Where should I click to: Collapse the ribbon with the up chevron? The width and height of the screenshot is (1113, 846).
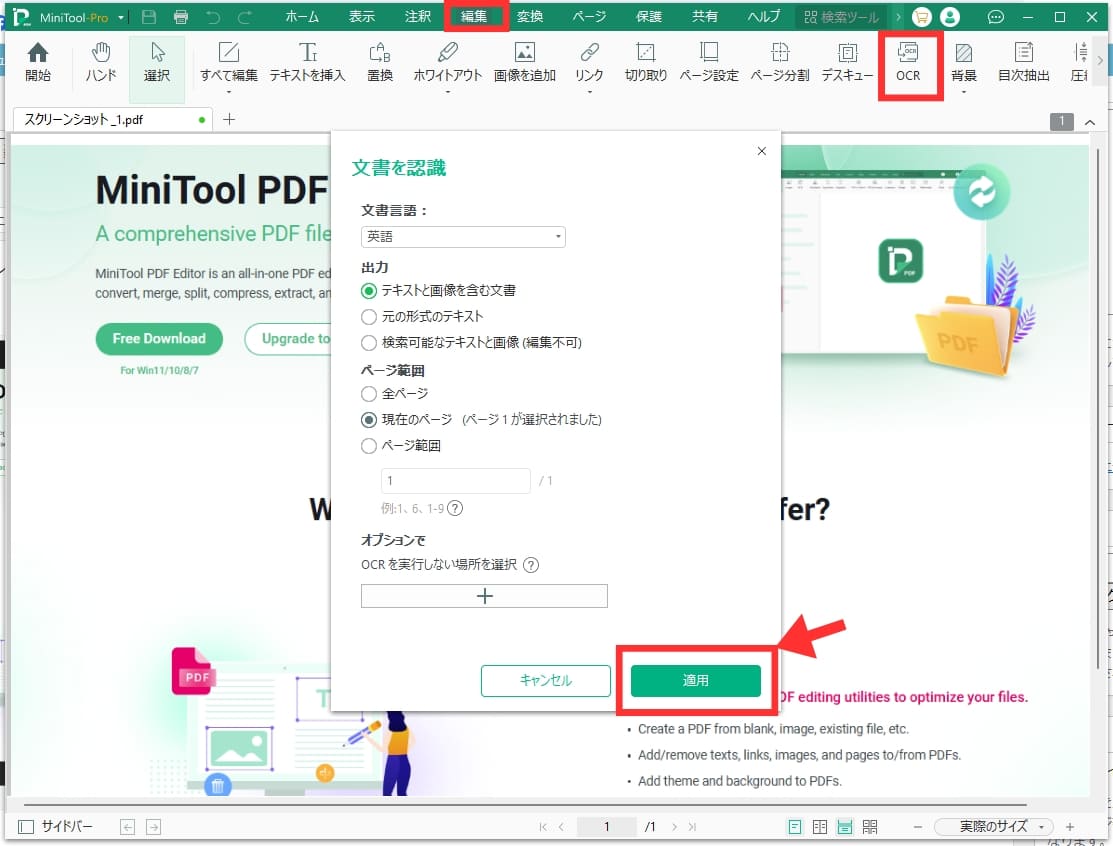pyautogui.click(x=1090, y=122)
